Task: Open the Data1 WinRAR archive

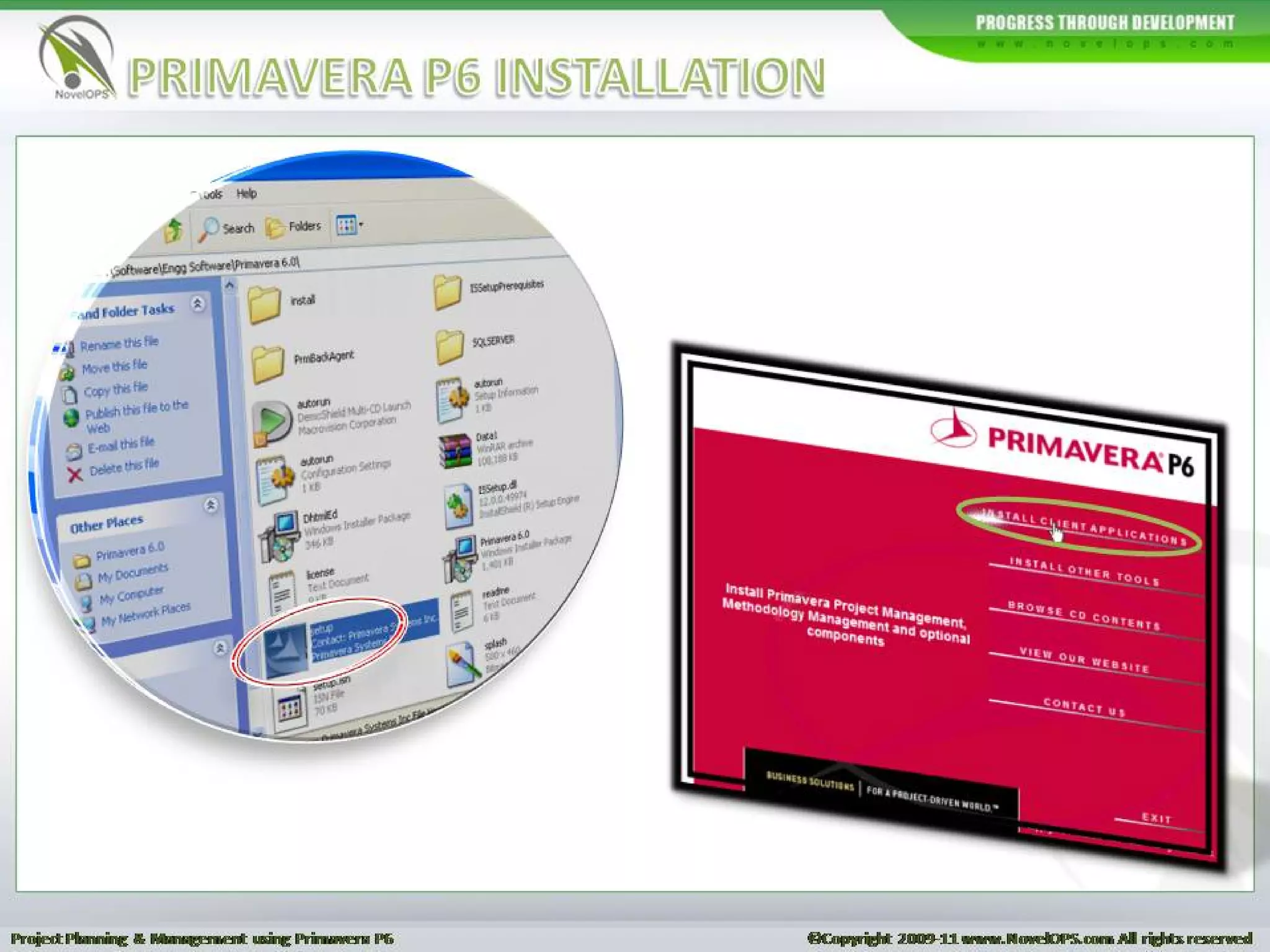Action: point(456,450)
